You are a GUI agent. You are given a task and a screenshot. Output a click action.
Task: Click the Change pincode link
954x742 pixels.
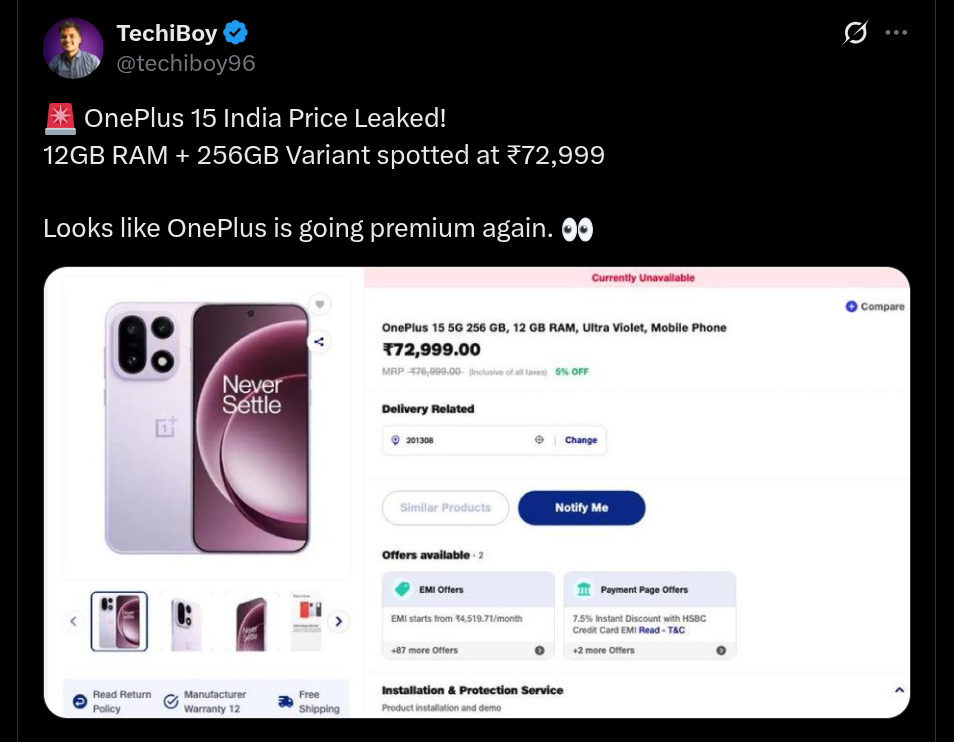[x=581, y=440]
